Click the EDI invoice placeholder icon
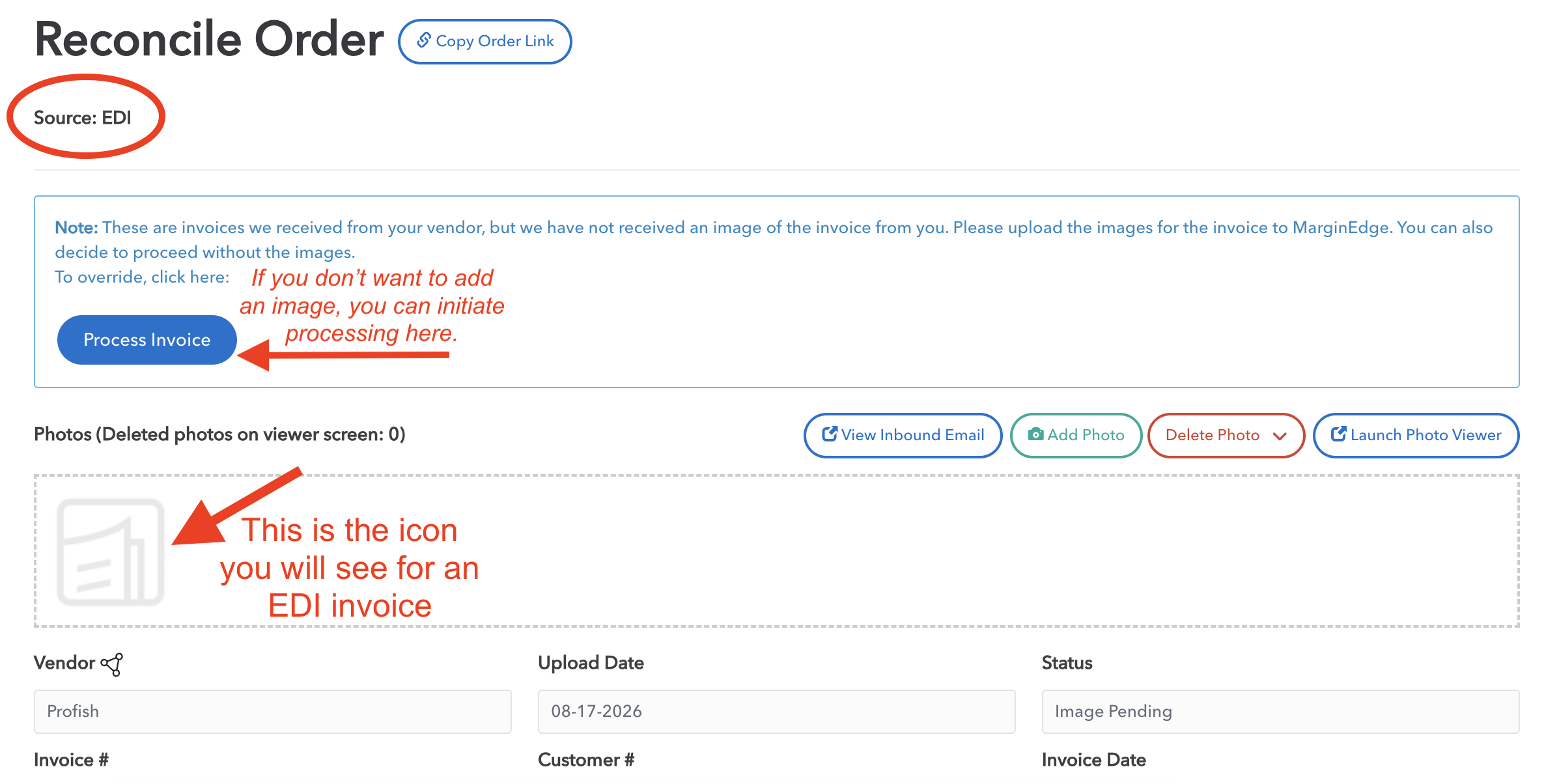 click(x=111, y=552)
